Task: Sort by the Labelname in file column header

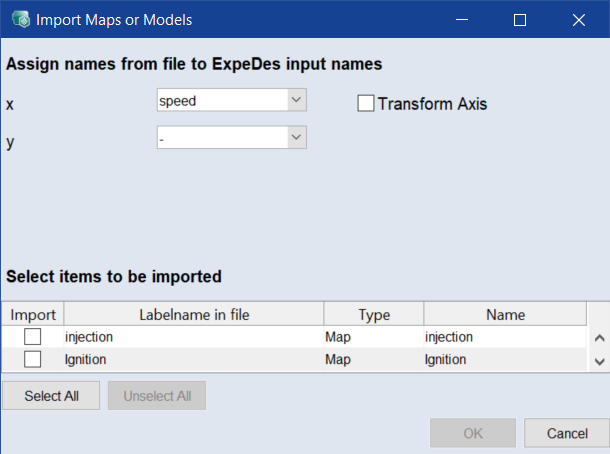Action: [194, 314]
